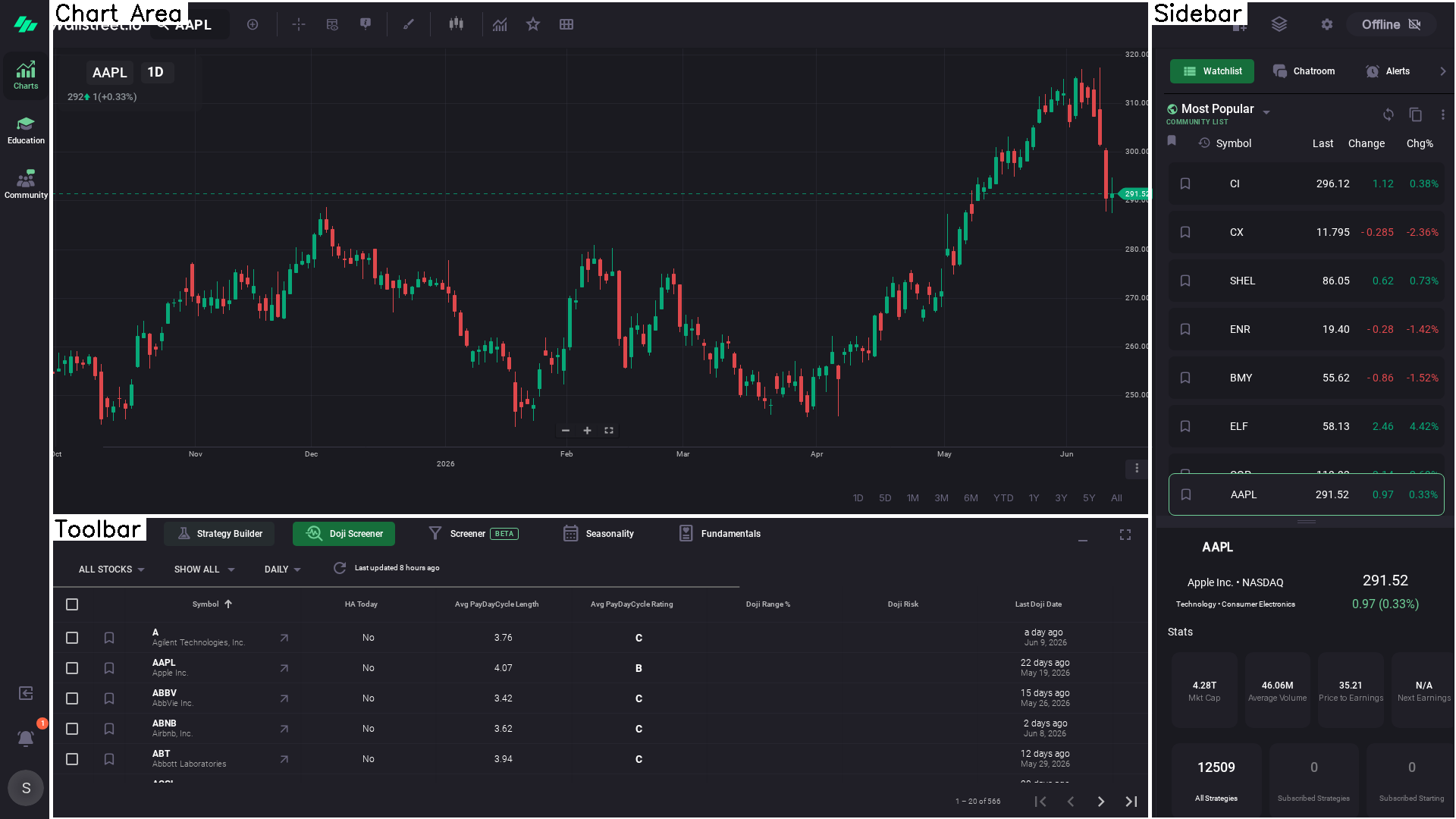This screenshot has width=1456, height=819.
Task: Copy the Most Popular watchlist
Action: [1416, 115]
